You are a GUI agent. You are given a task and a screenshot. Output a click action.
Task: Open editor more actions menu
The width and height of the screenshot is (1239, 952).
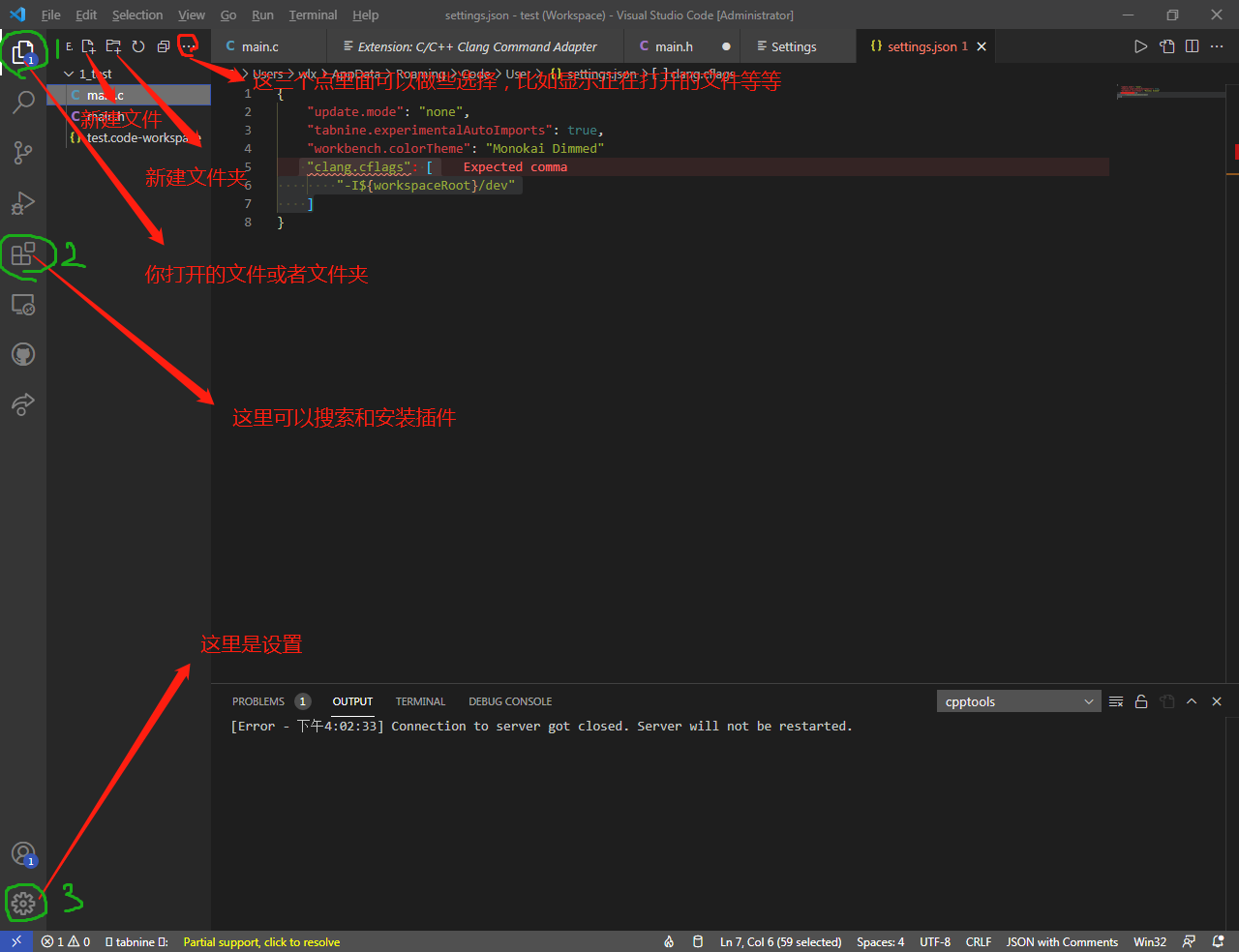point(1218,46)
